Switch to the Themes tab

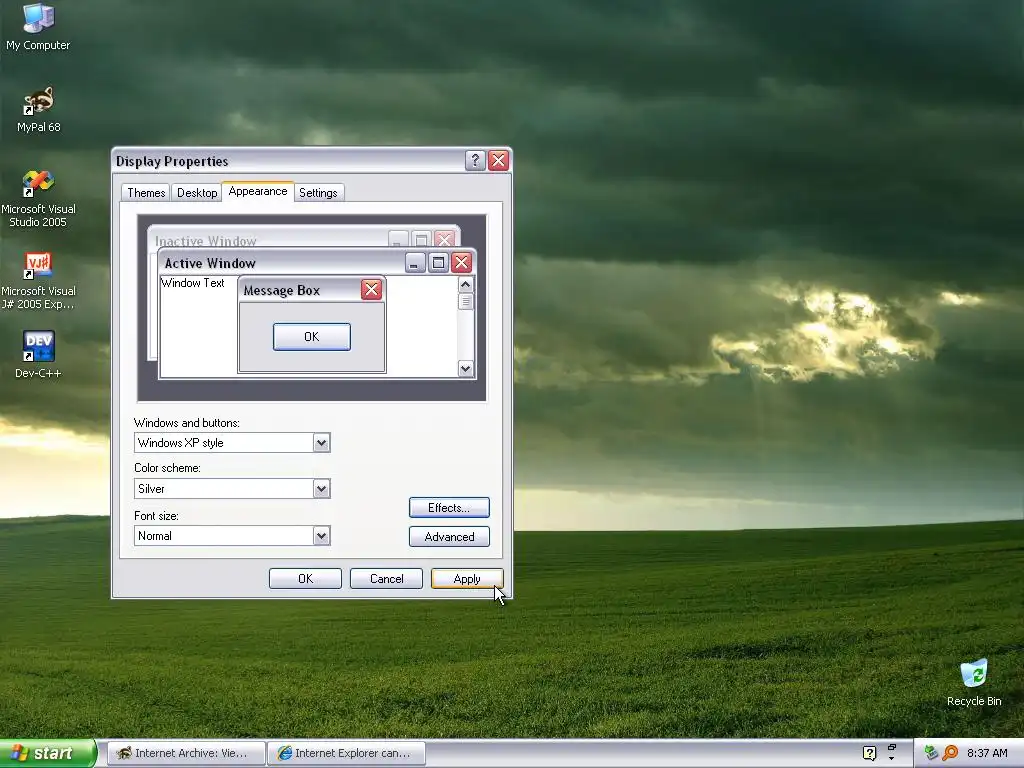pos(146,193)
